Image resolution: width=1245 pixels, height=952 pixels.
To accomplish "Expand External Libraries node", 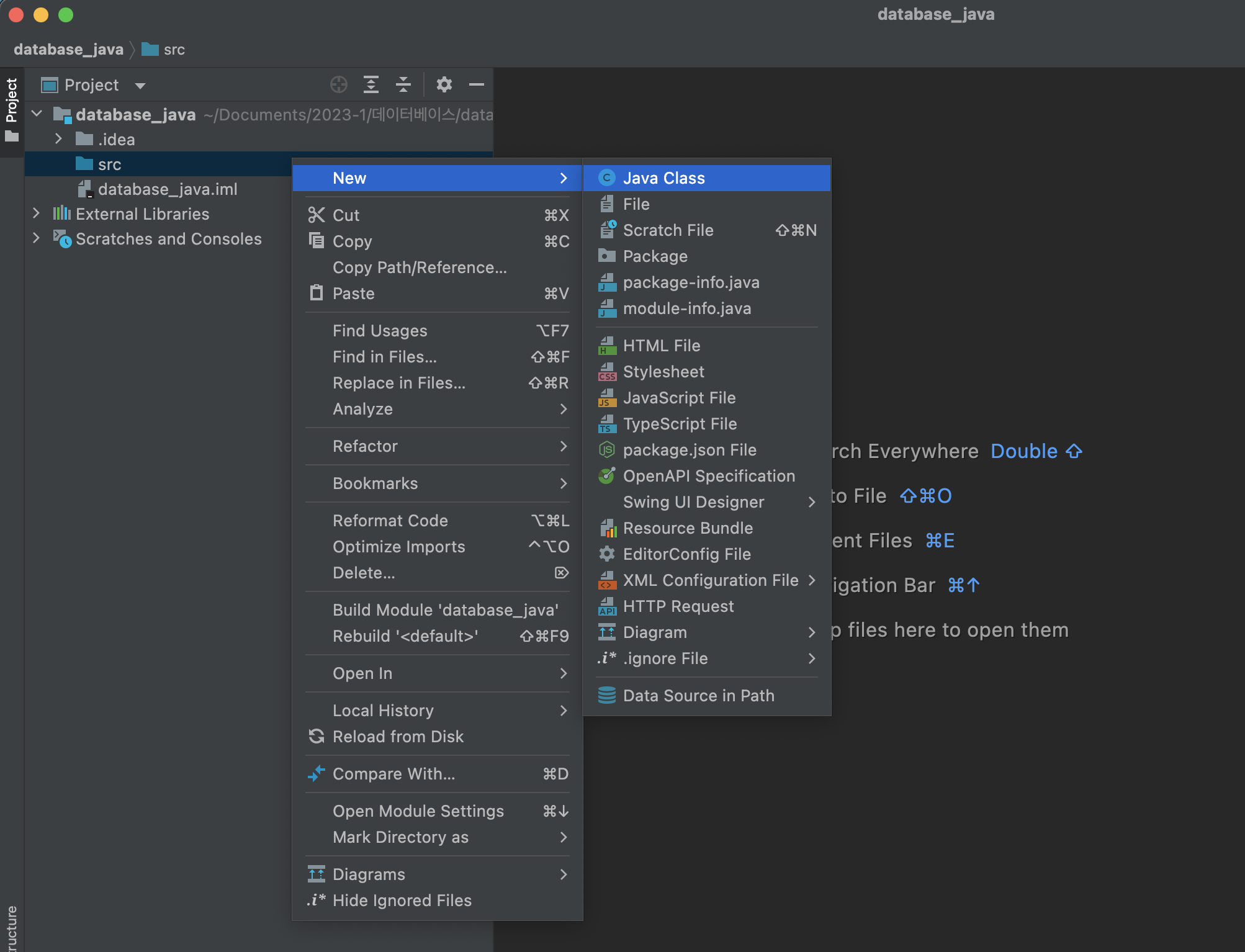I will (x=36, y=213).
